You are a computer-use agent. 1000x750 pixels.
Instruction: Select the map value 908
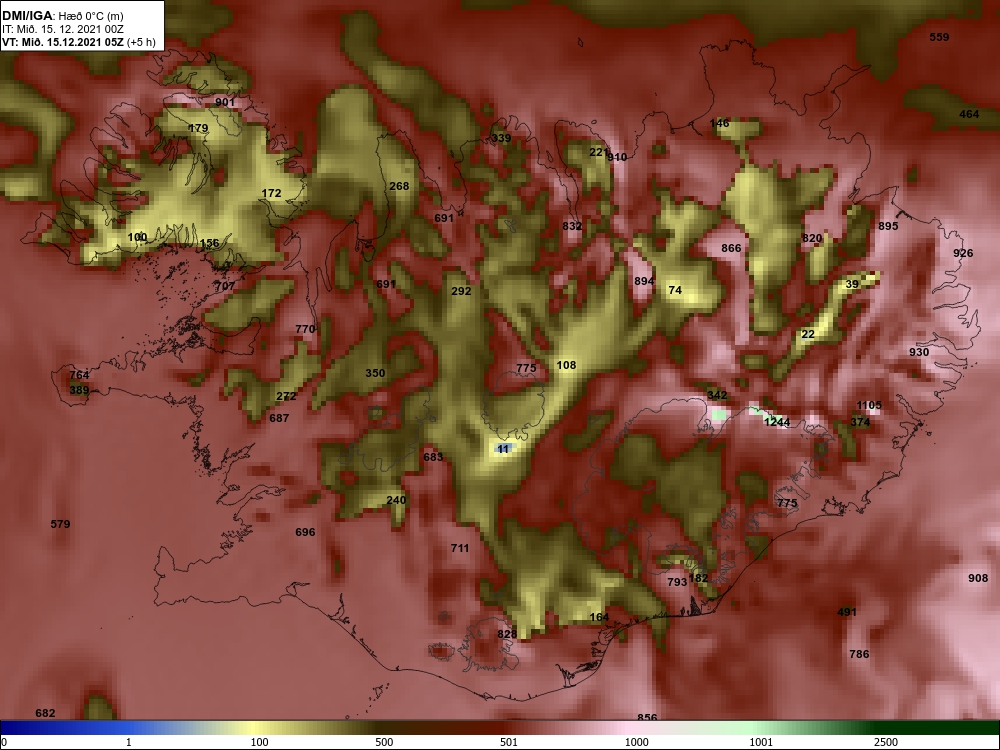coord(978,578)
